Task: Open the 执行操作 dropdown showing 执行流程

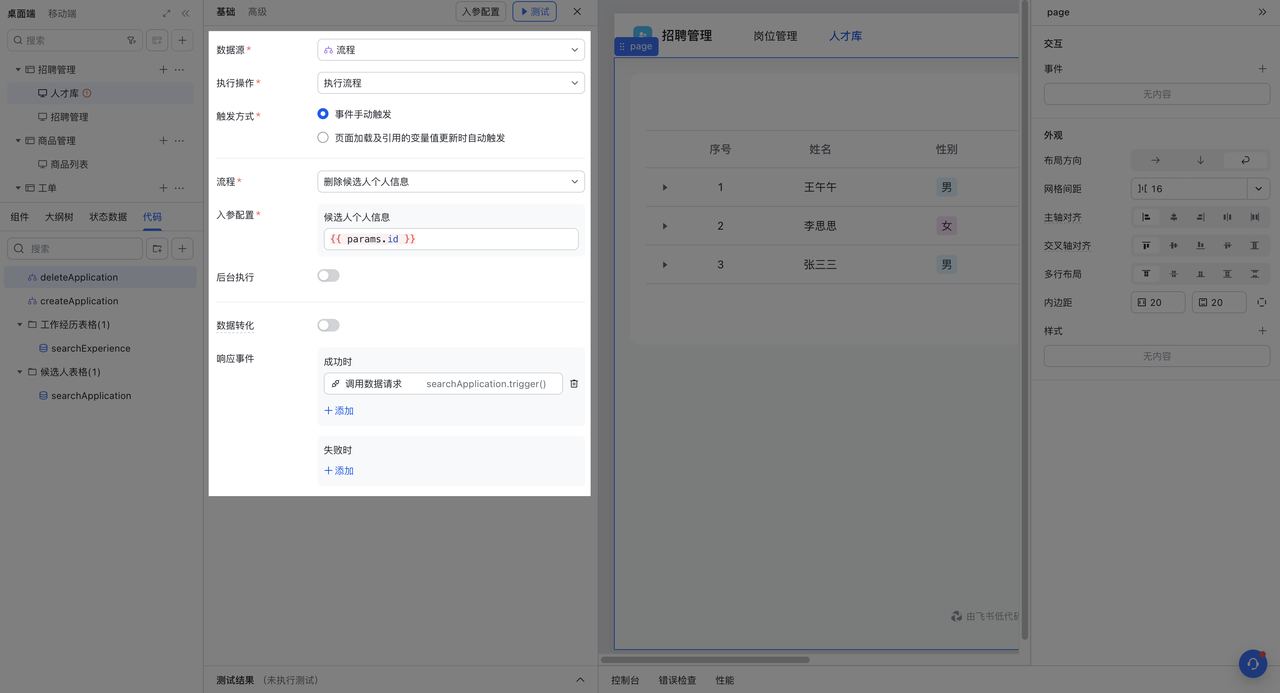Action: click(451, 83)
